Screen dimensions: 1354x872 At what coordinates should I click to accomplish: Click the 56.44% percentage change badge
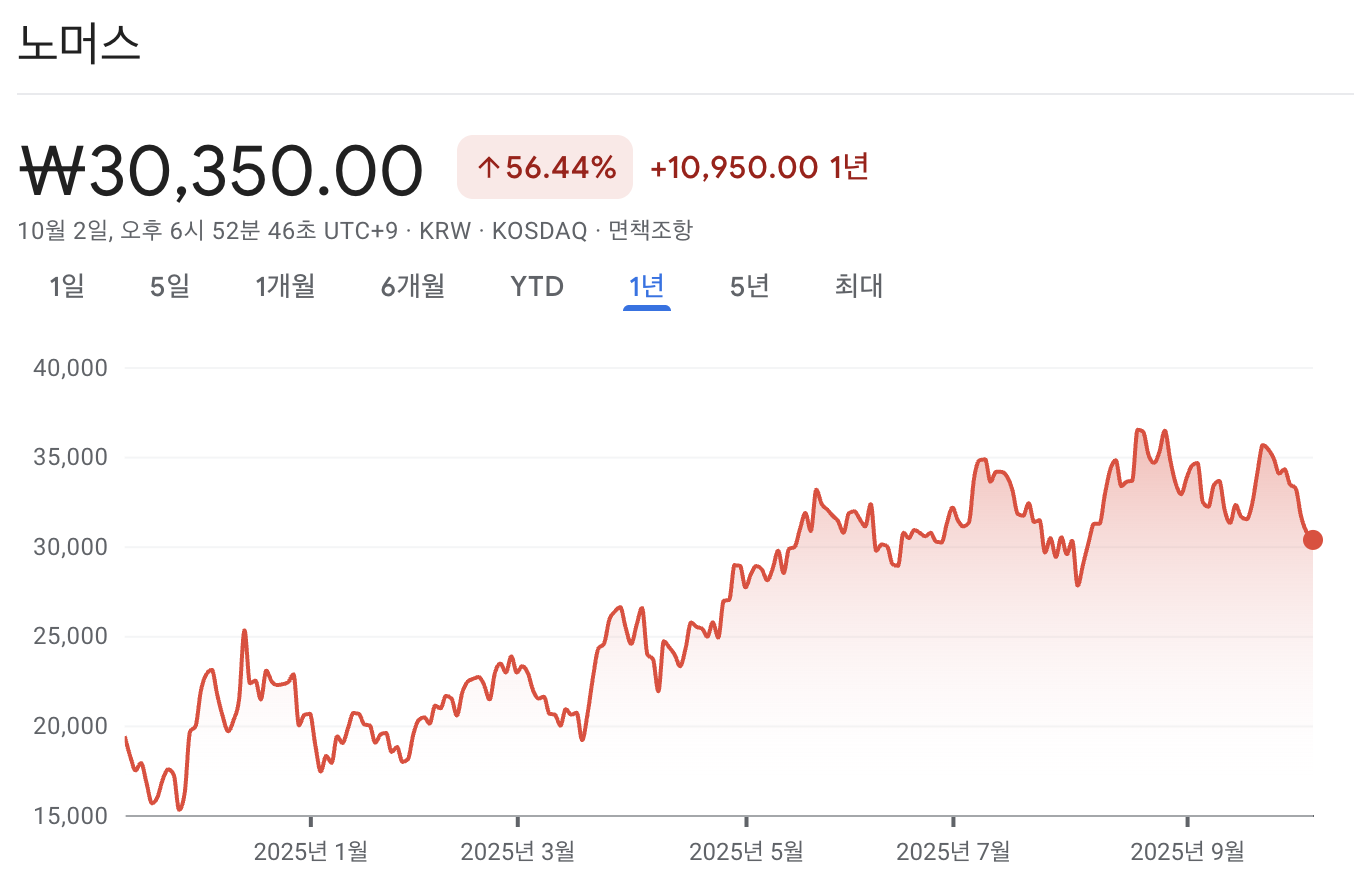544,166
